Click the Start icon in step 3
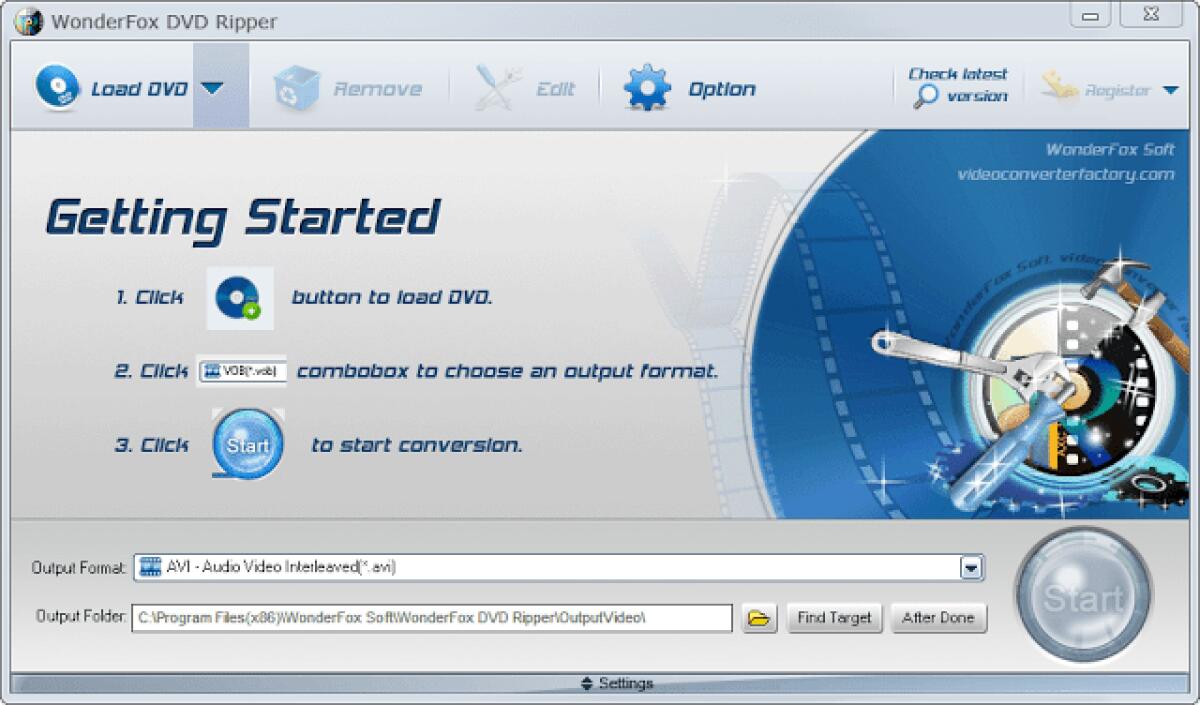1200x705 pixels. 246,443
